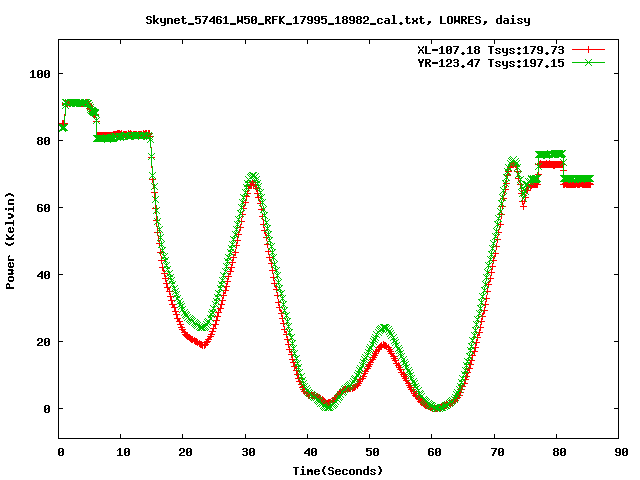This screenshot has width=640, height=480.
Task: Select legend entry YR-123.47 Tsys:197.15
Action: 491,63
